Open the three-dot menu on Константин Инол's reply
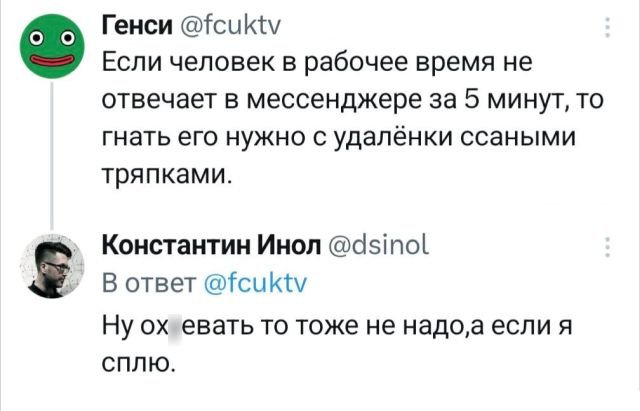The width and height of the screenshot is (640, 411). coord(608,250)
